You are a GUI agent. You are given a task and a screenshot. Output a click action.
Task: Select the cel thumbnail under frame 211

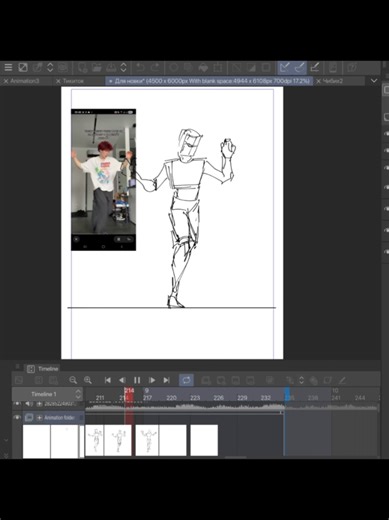click(94, 440)
